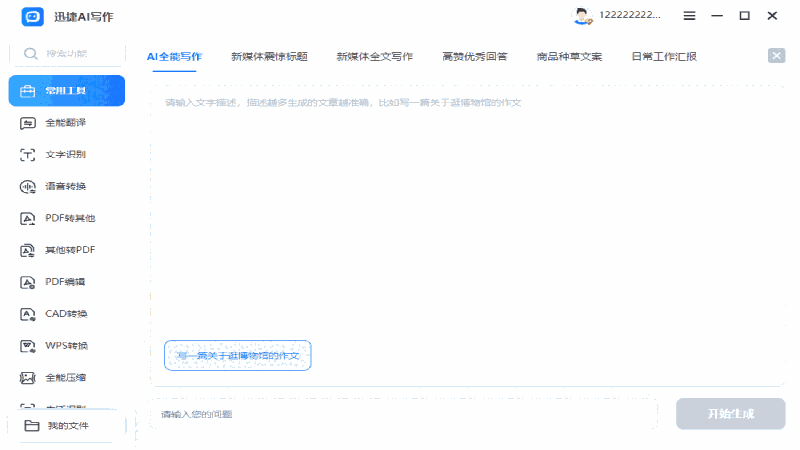Select the PDF转其他 sidebar label
The width and height of the screenshot is (800, 450).
pyautogui.click(x=70, y=218)
